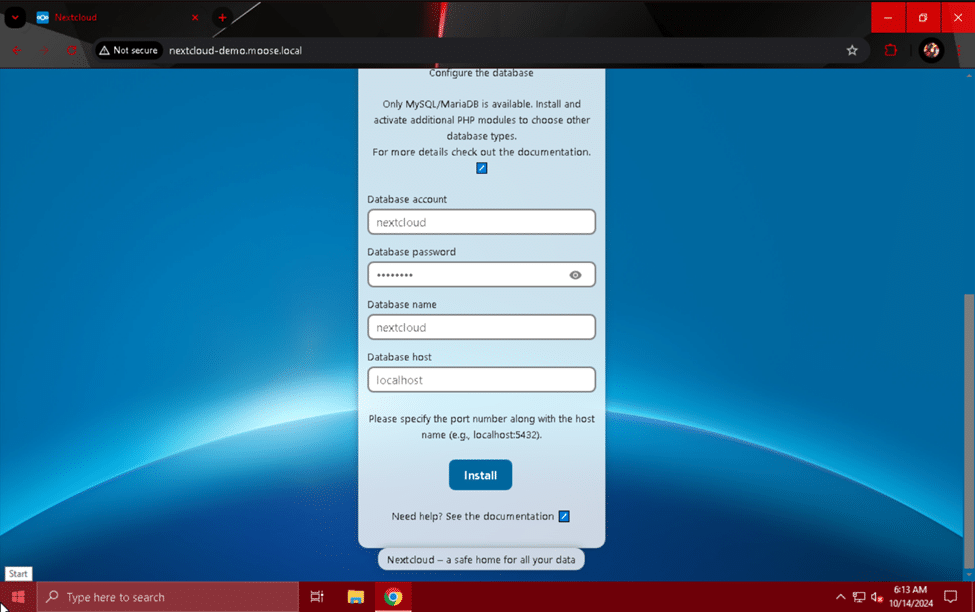The width and height of the screenshot is (975, 612).
Task: Open the clock showing 6:13 AM
Action: click(911, 596)
